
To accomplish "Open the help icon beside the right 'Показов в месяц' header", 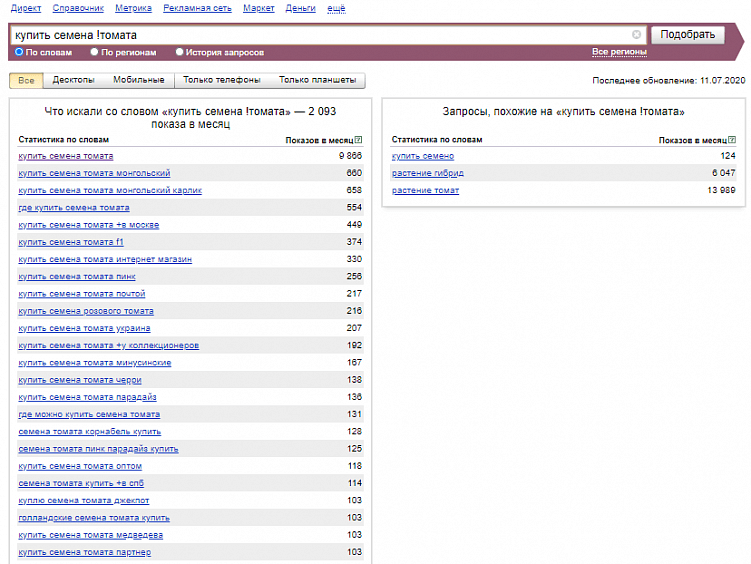I will tap(732, 140).
